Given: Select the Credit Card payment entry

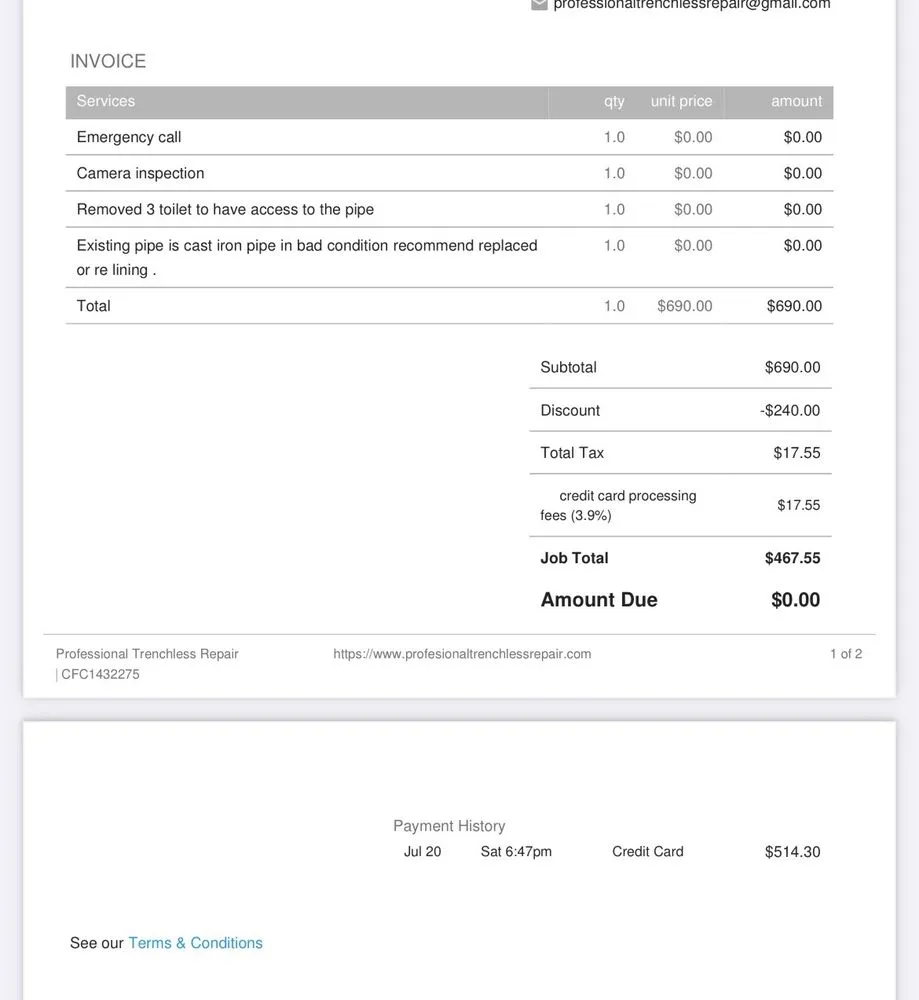Looking at the screenshot, I should coord(648,852).
